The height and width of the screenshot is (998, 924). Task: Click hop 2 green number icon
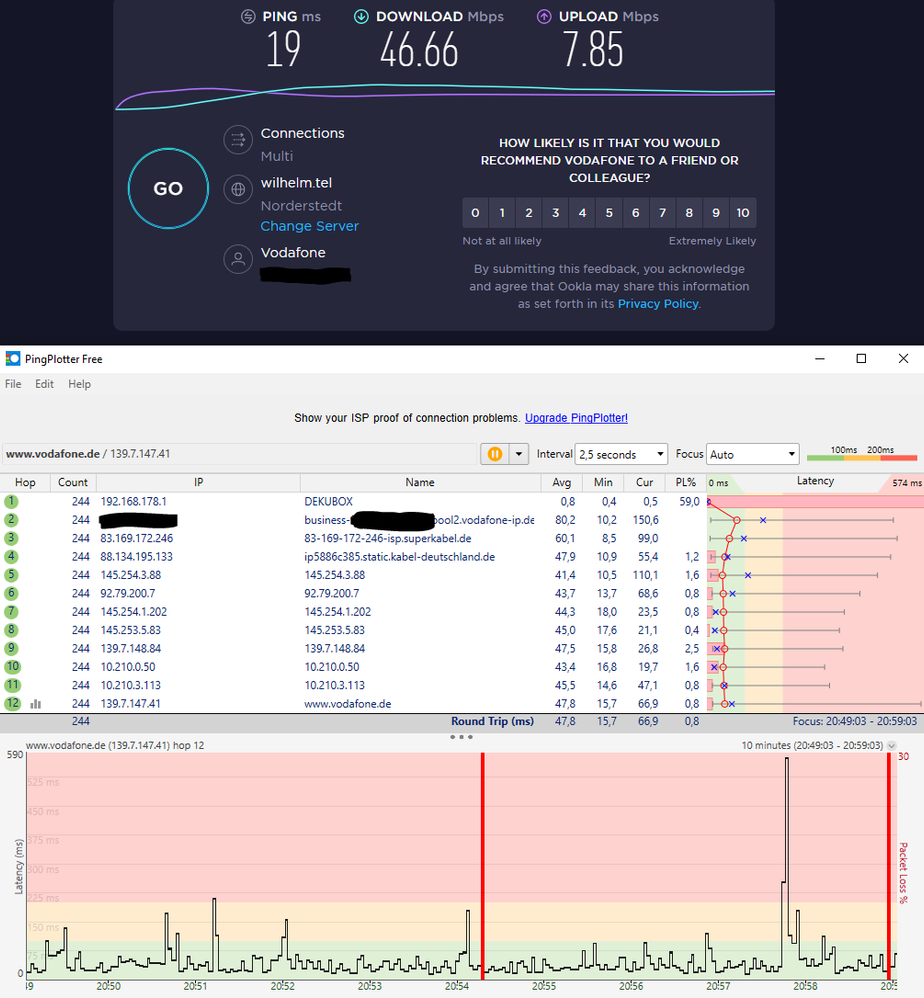11,520
